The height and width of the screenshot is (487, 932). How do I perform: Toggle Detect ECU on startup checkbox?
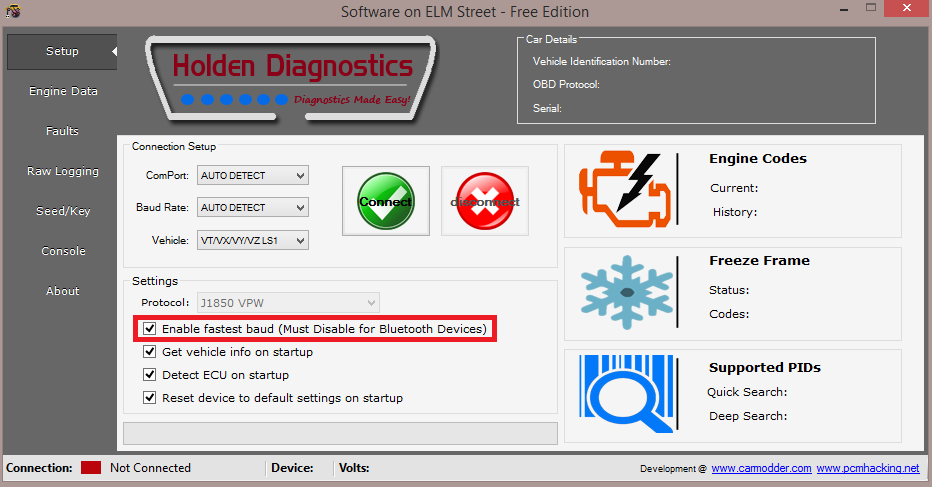(150, 375)
